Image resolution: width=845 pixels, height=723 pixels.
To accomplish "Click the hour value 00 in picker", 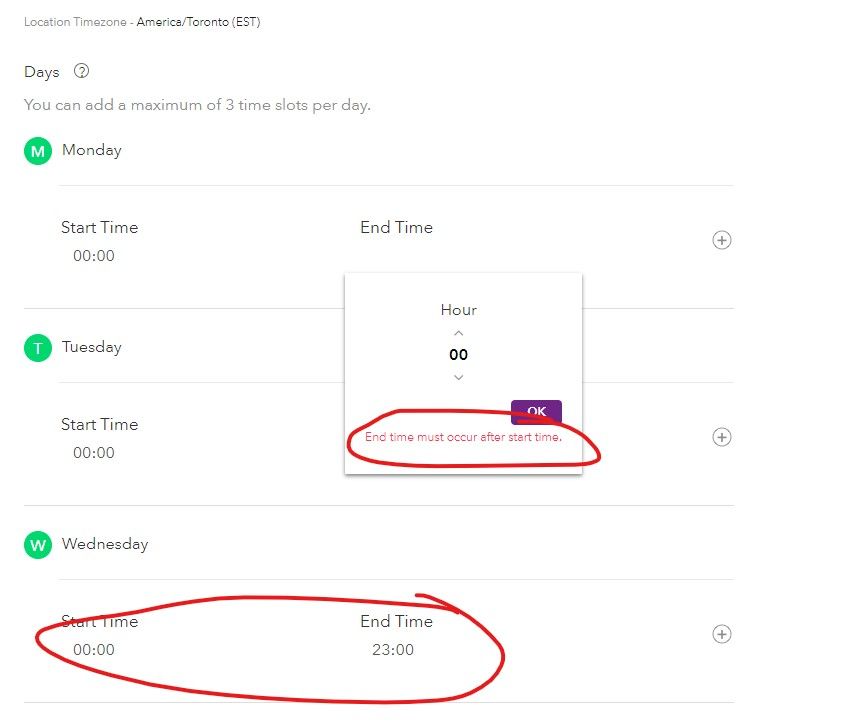I will tap(459, 355).
